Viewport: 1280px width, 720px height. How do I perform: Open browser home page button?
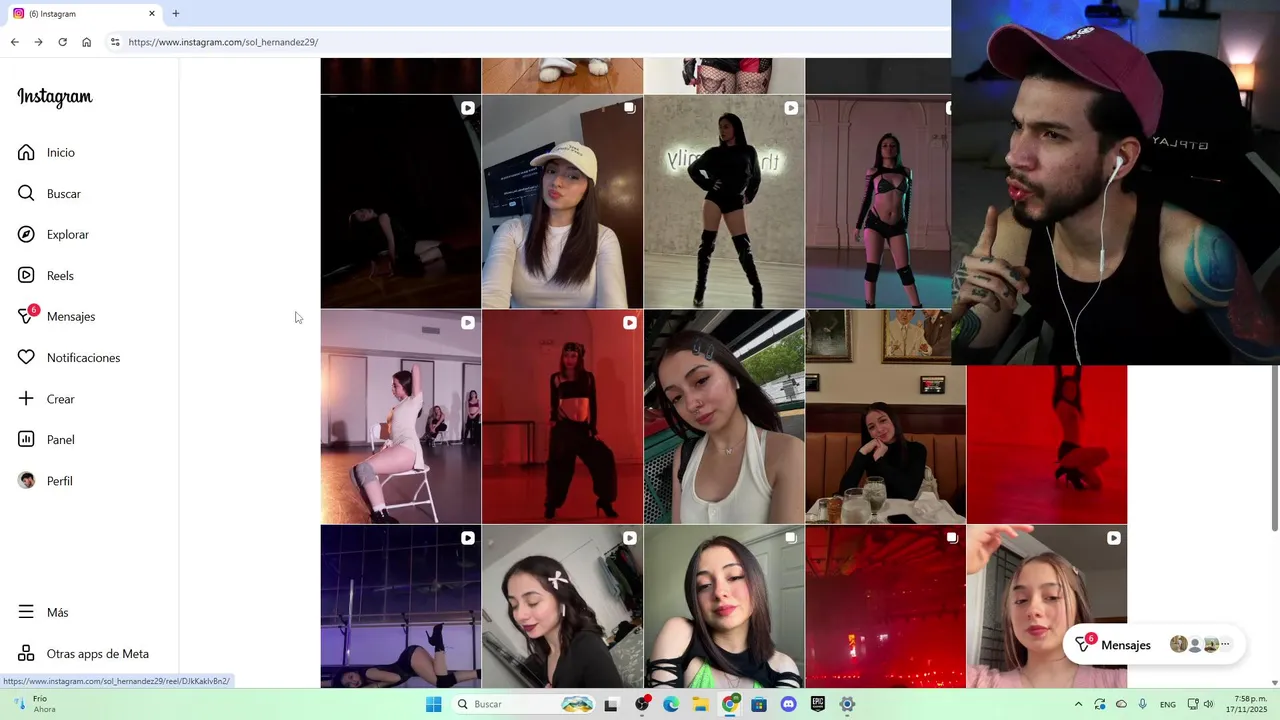[86, 42]
